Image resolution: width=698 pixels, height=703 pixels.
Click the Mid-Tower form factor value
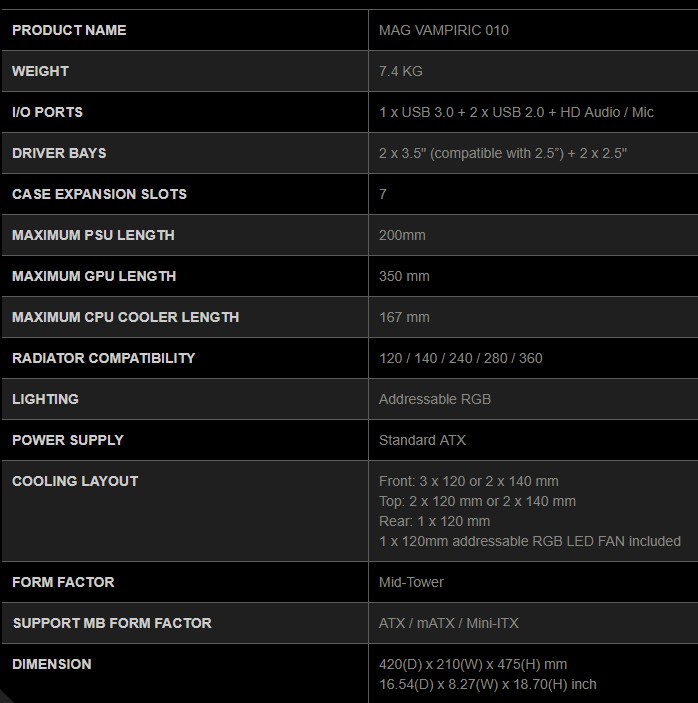tap(411, 582)
